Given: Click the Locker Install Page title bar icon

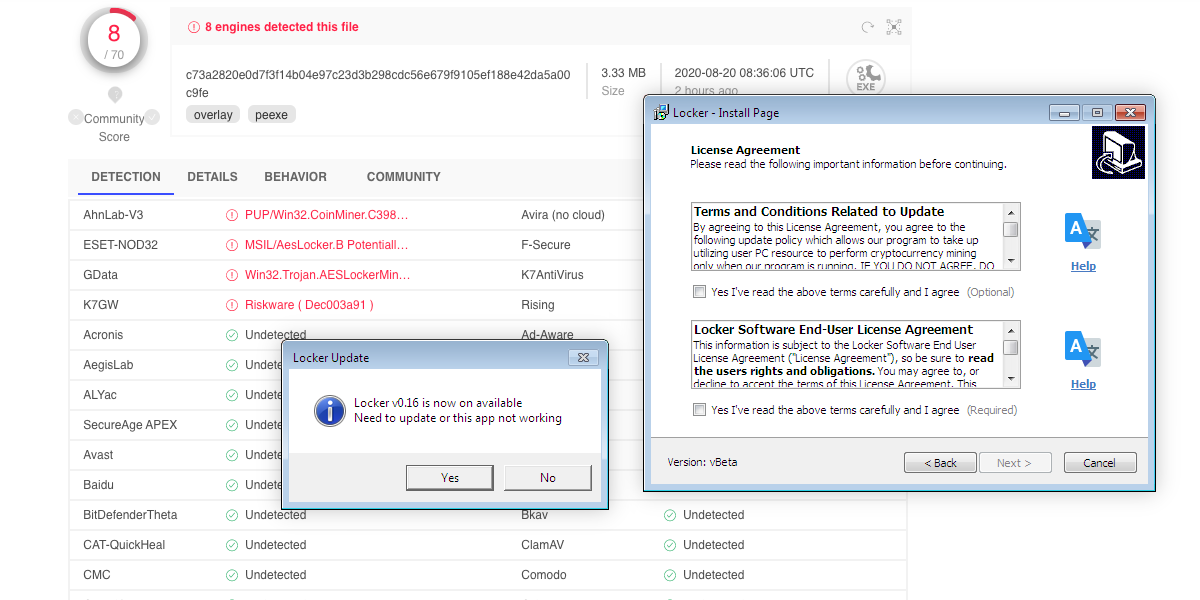Looking at the screenshot, I should [x=661, y=113].
